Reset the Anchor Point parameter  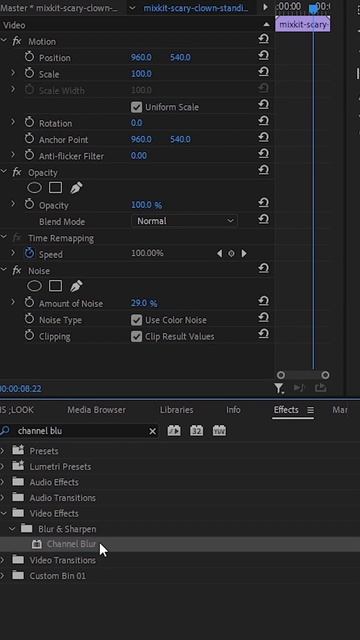pos(264,137)
